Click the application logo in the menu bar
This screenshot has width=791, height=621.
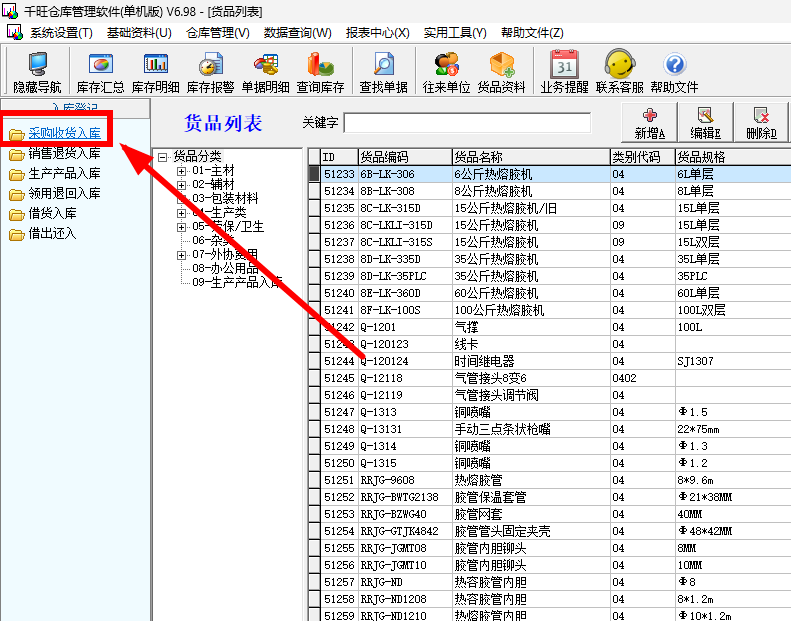tap(15, 32)
